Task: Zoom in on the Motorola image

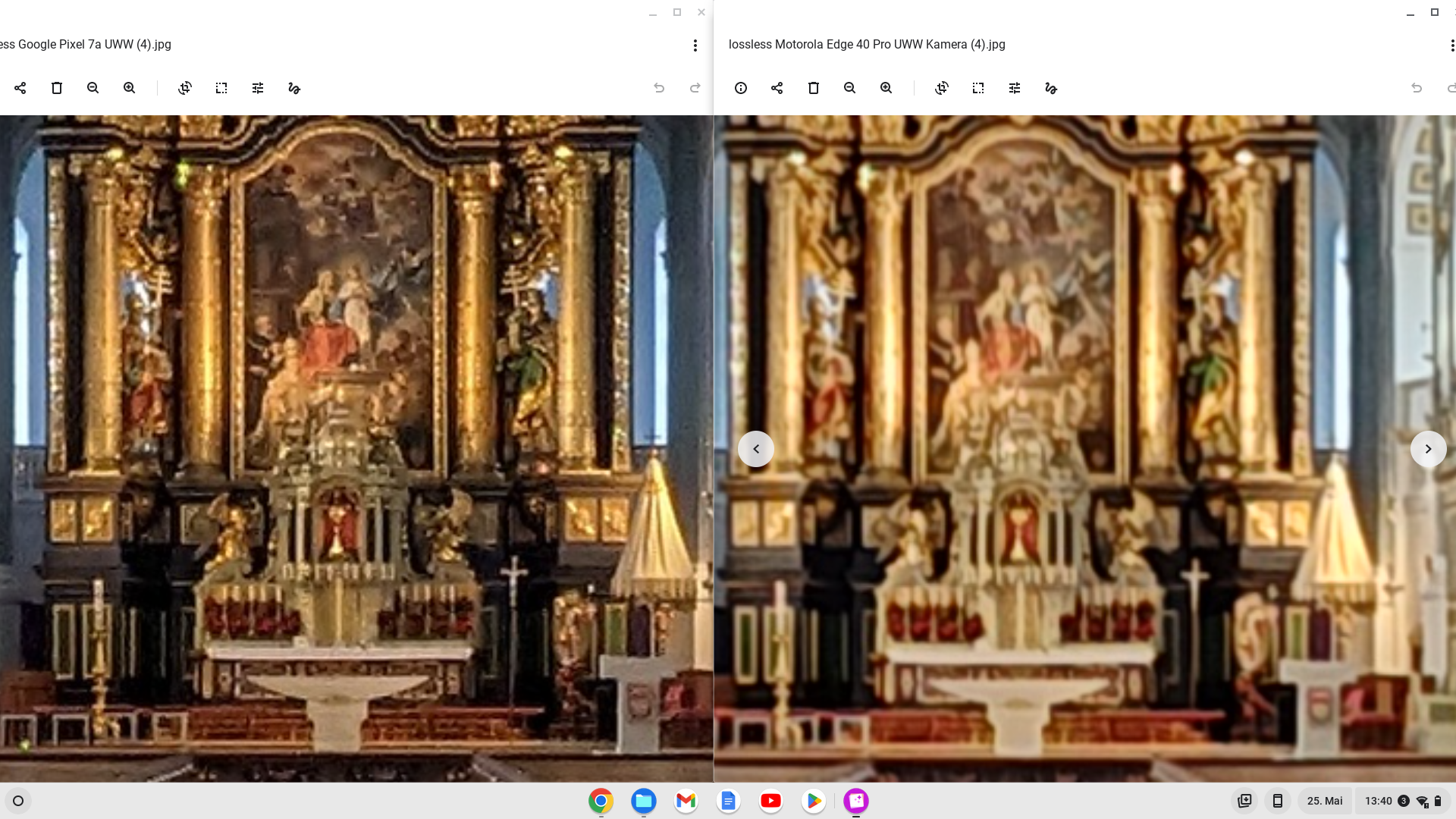Action: pyautogui.click(x=886, y=88)
